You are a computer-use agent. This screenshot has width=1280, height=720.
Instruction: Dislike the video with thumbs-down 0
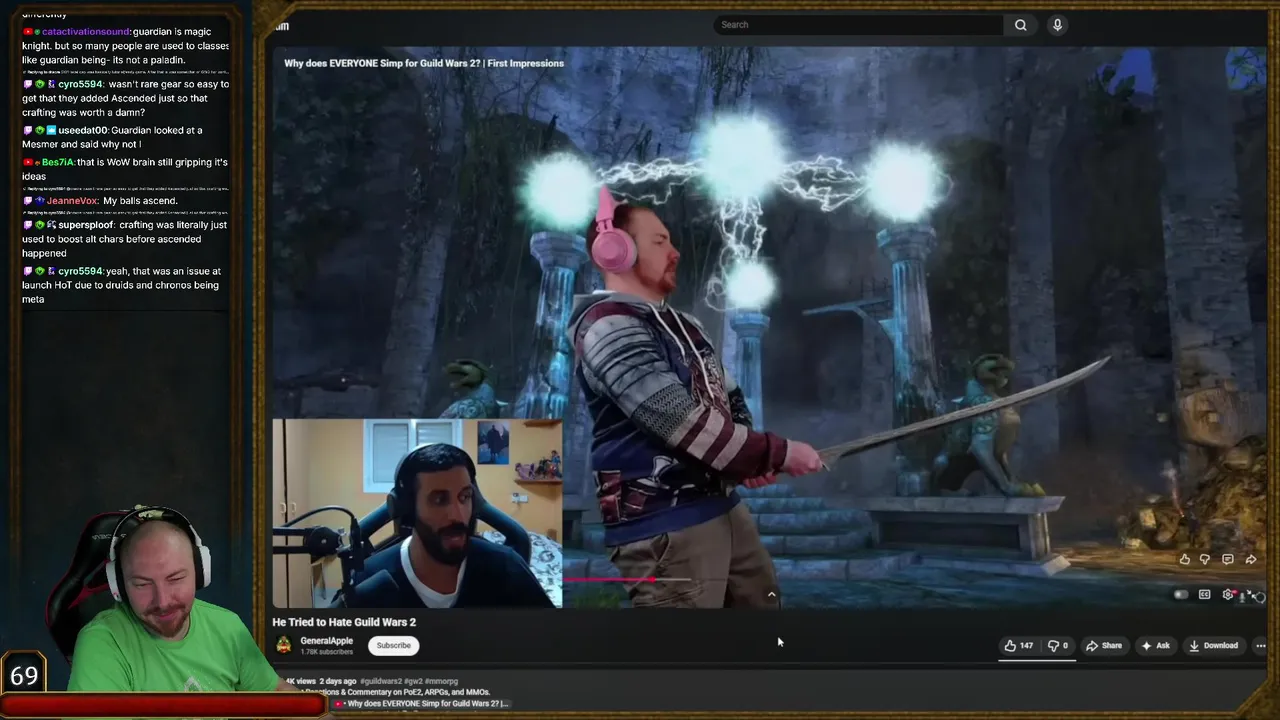click(x=1057, y=646)
